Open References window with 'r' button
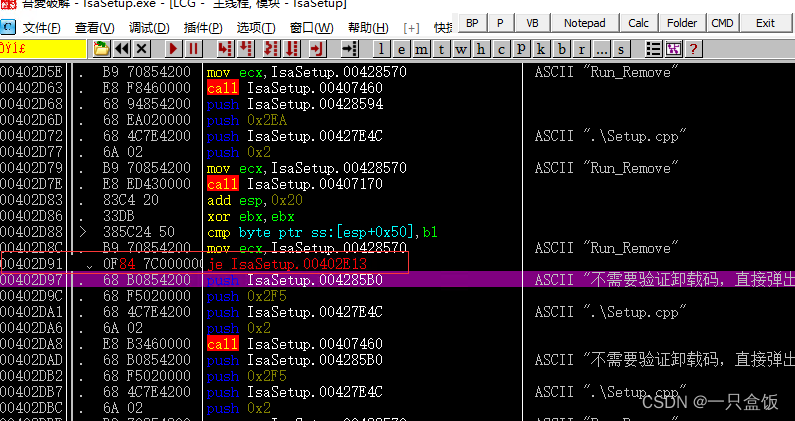795x421 pixels. pyautogui.click(x=581, y=49)
